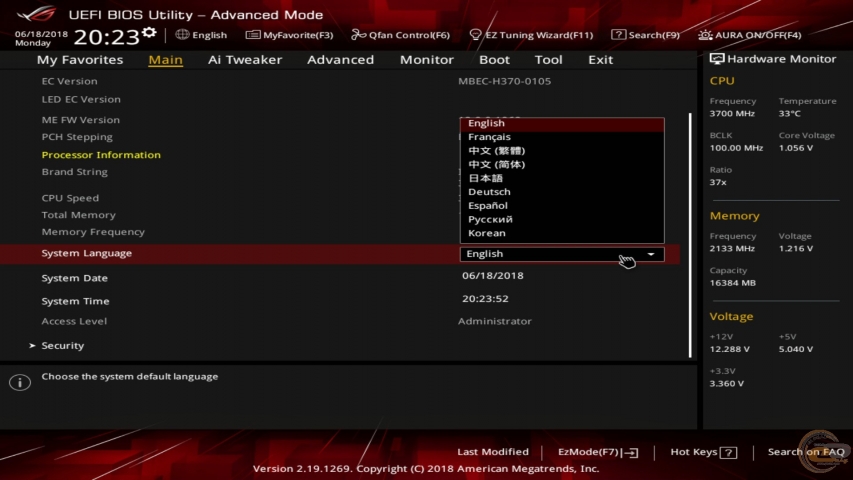This screenshot has width=853, height=480.
Task: Open Search(F9)
Action: 645,35
